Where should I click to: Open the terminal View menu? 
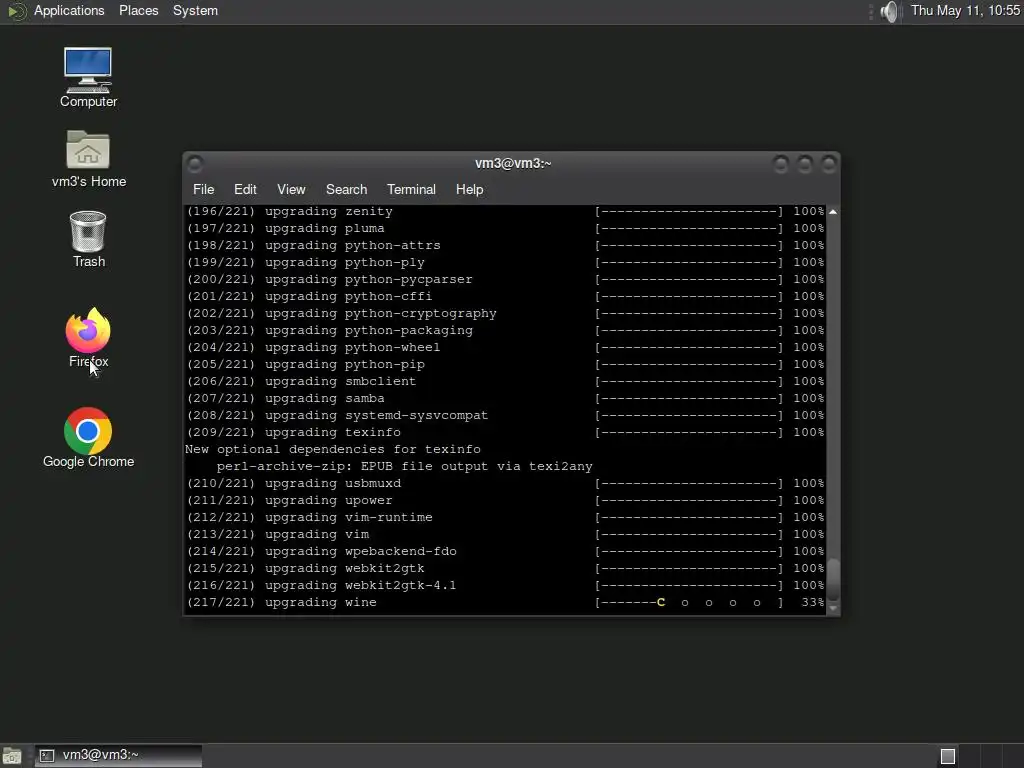pos(291,189)
